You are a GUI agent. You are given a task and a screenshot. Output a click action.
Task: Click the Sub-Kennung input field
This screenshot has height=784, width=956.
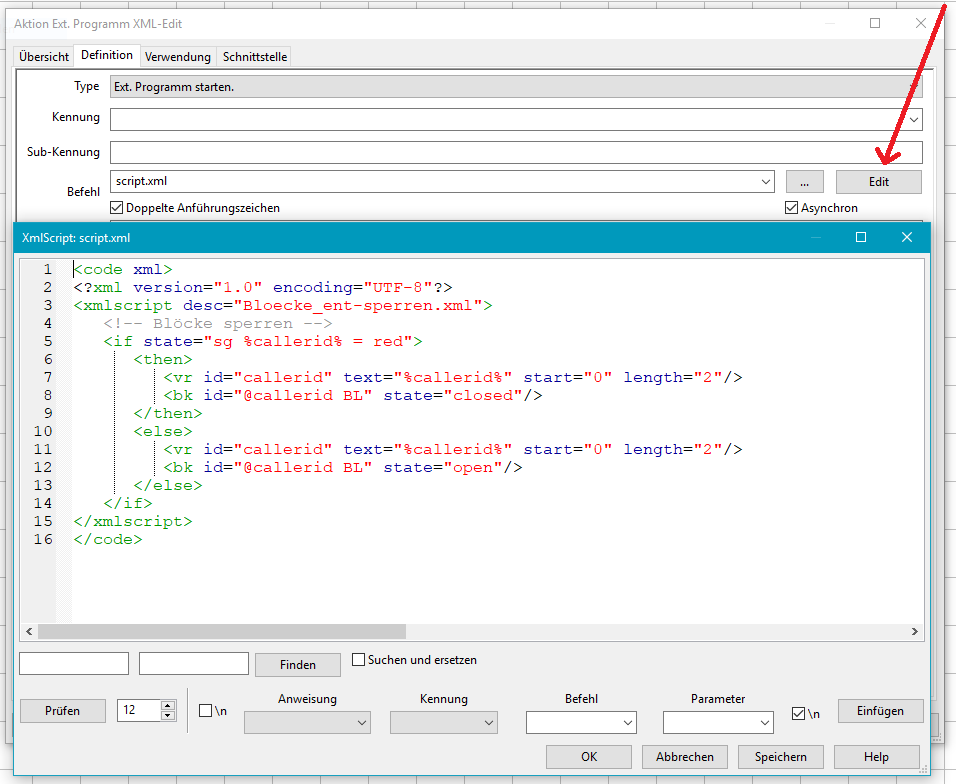point(515,152)
